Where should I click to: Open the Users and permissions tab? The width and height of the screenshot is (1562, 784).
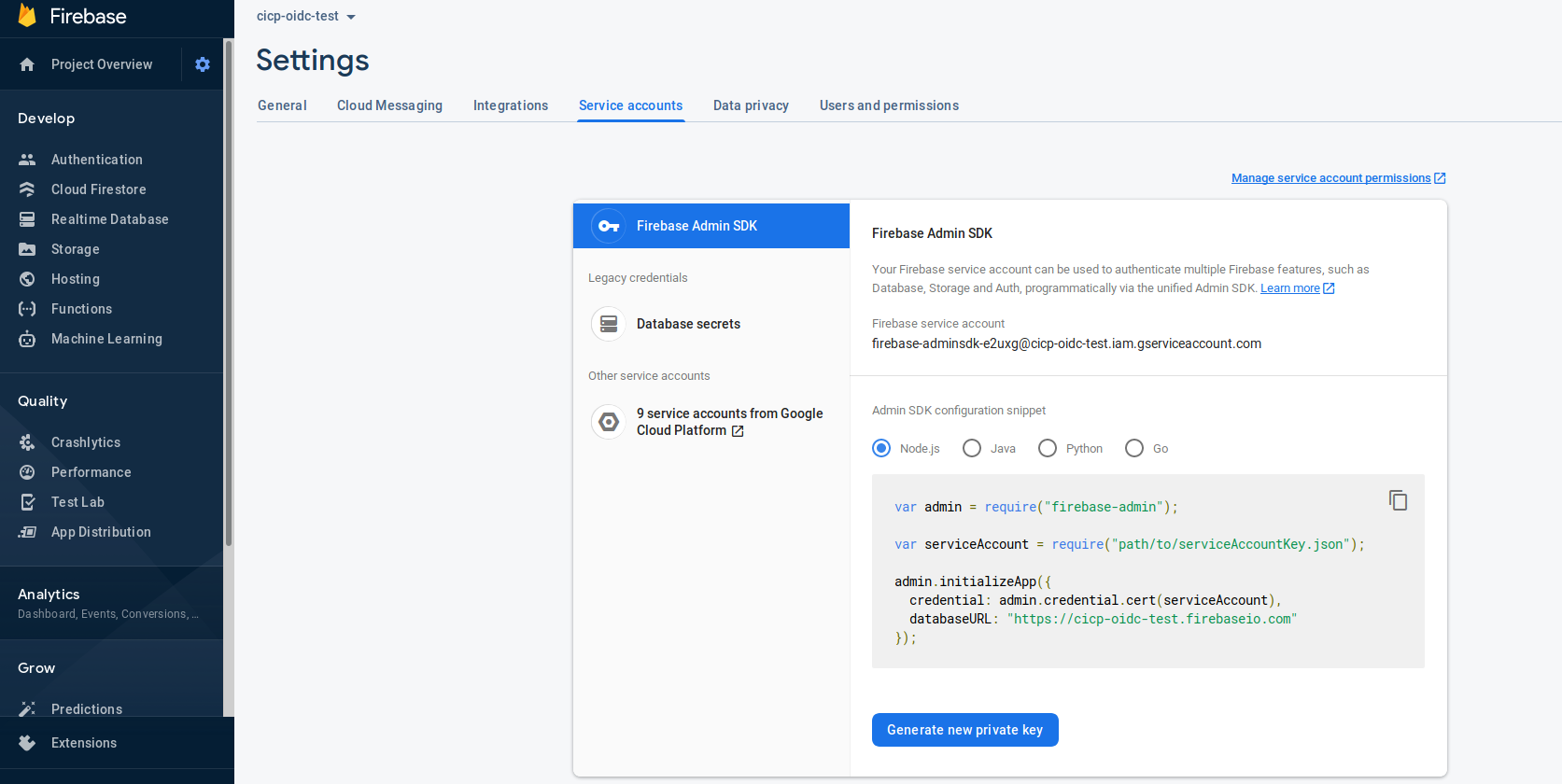(889, 105)
